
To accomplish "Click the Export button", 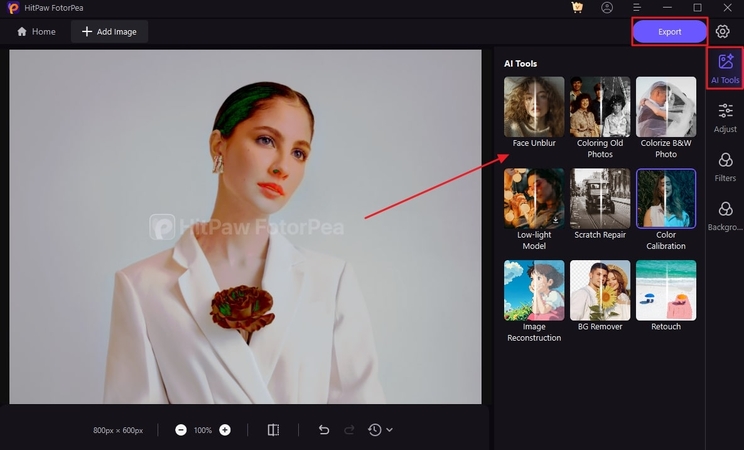I will click(x=670, y=32).
